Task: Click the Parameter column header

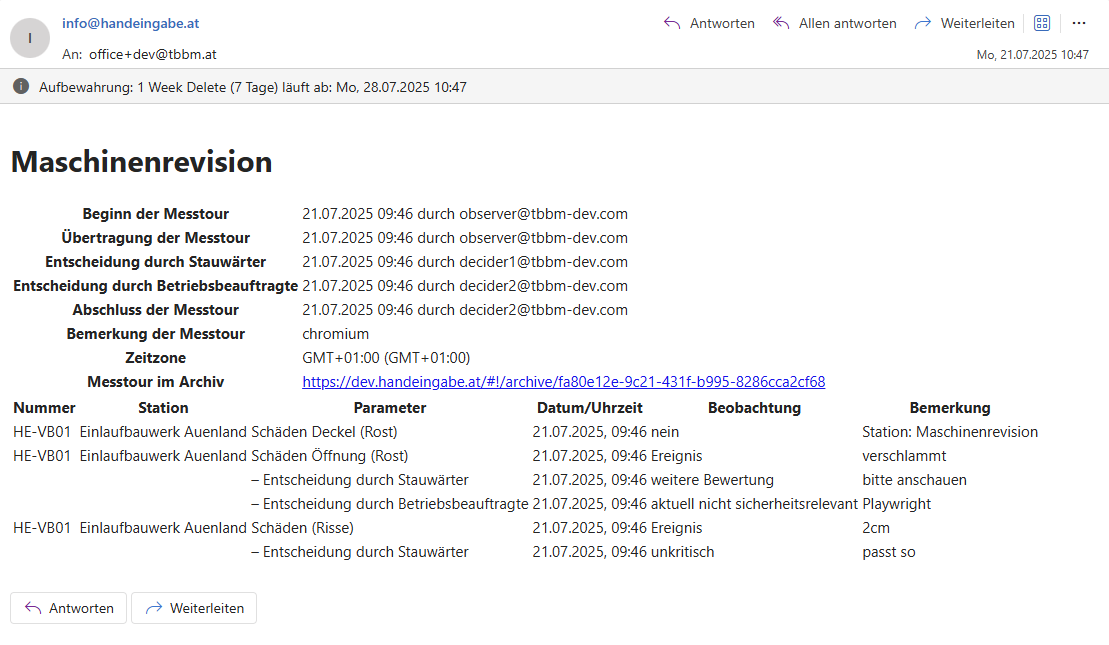Action: point(390,407)
